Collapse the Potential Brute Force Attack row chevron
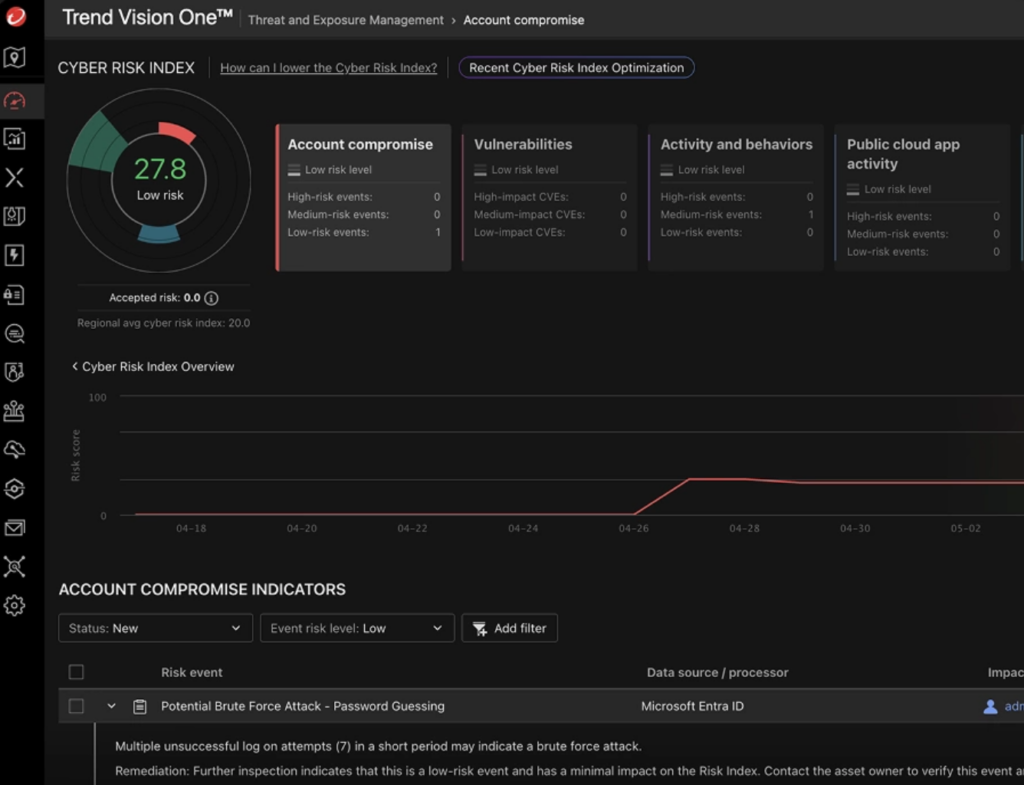 (x=112, y=706)
